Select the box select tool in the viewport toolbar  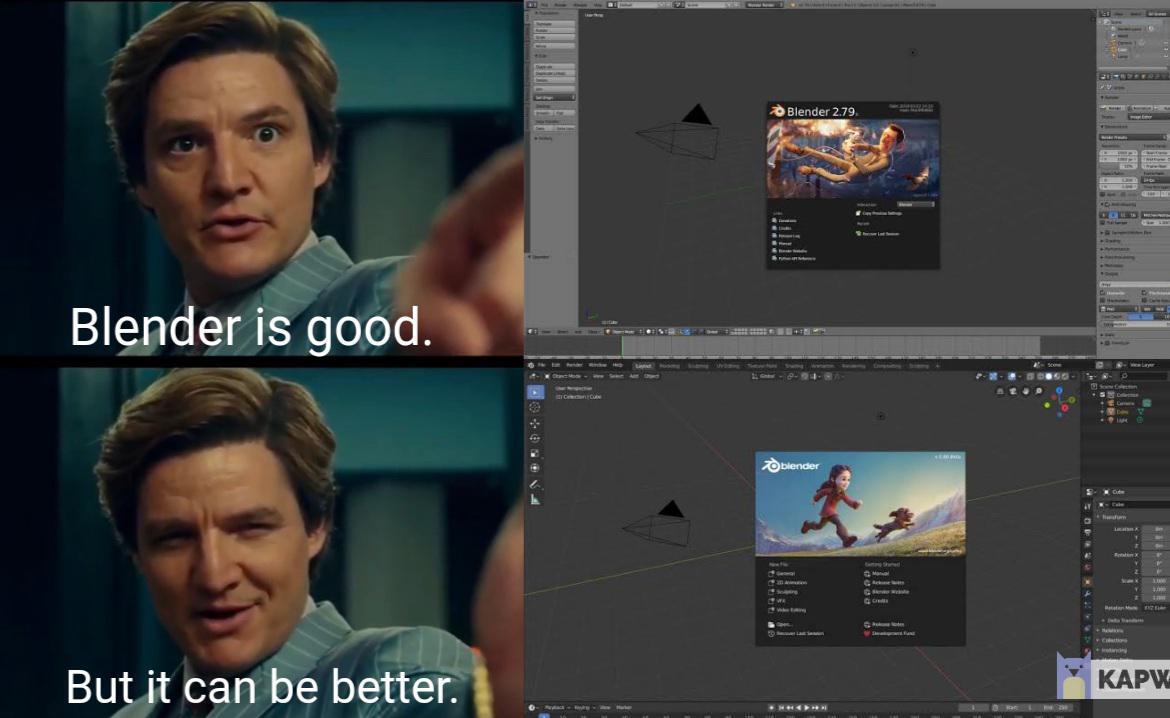click(x=536, y=393)
